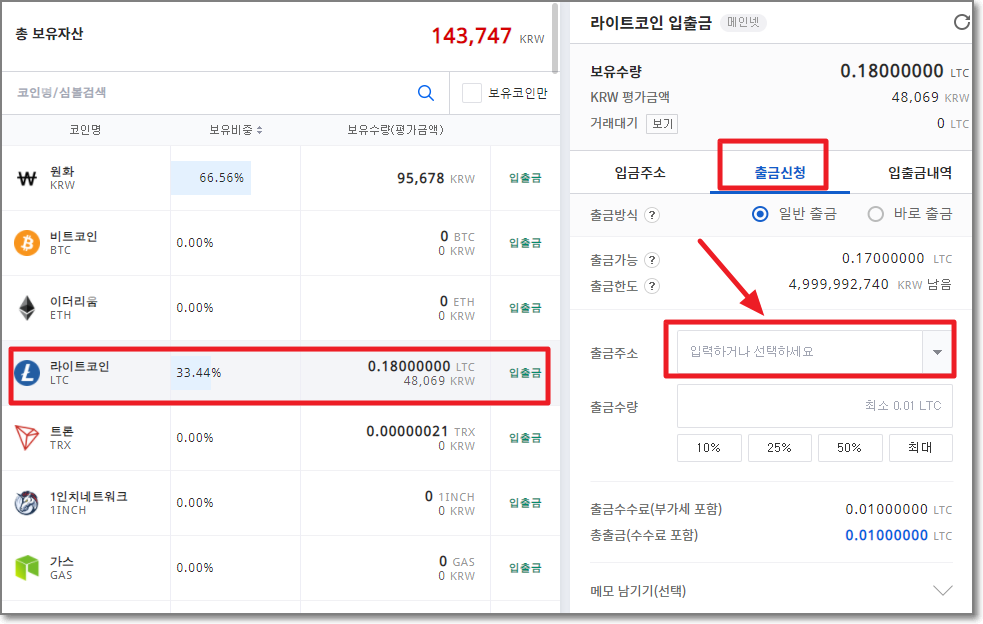Click 입출금 for 가스 GAS row
The width and height of the screenshot is (983, 624).
pos(525,568)
